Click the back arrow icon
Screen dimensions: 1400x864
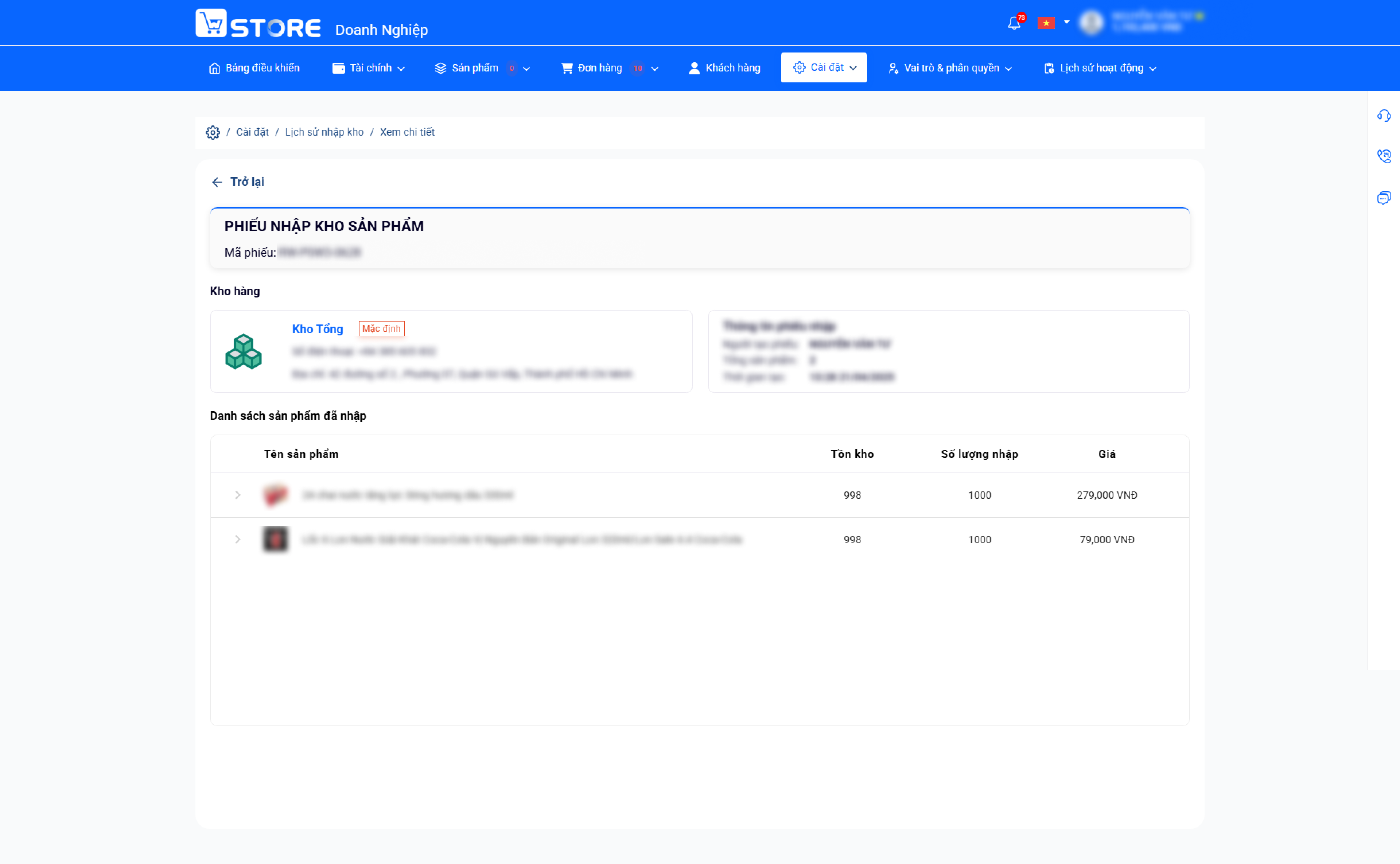217,182
